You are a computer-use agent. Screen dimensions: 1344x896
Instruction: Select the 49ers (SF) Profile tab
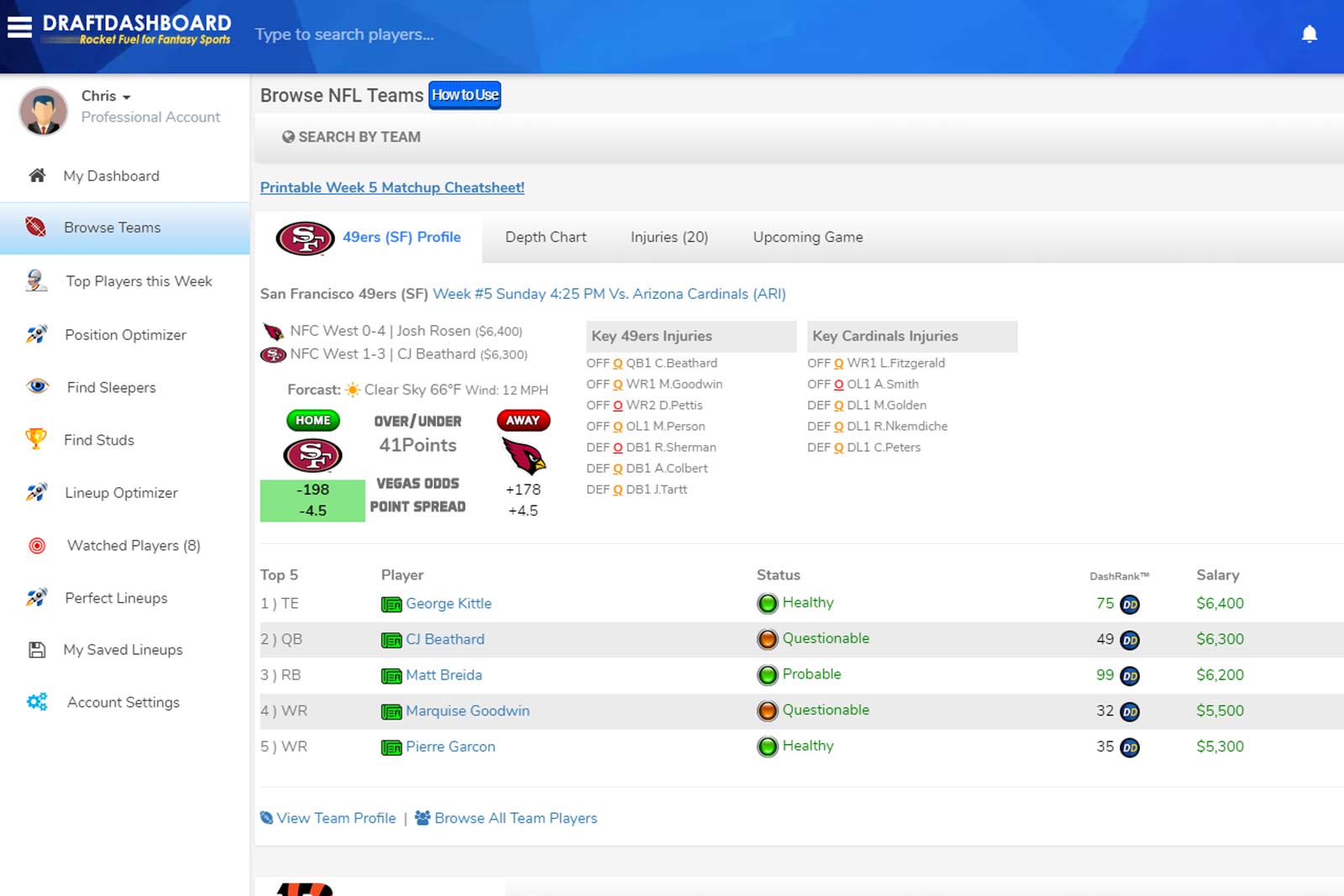click(369, 238)
